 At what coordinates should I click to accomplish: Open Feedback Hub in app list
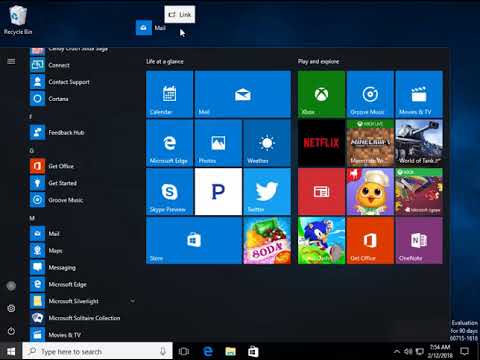[x=83, y=133]
